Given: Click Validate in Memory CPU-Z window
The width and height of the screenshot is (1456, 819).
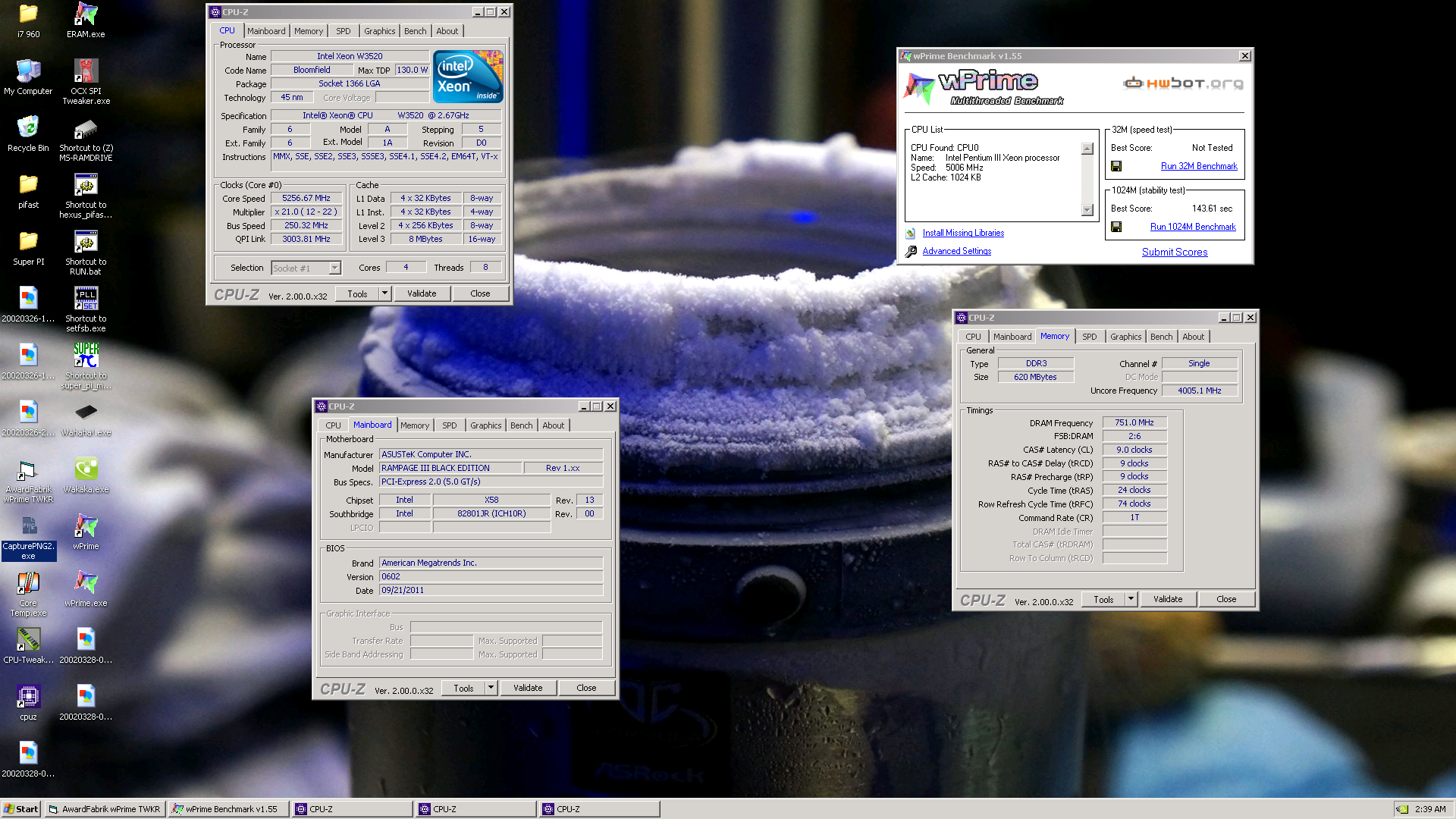Looking at the screenshot, I should (1168, 599).
